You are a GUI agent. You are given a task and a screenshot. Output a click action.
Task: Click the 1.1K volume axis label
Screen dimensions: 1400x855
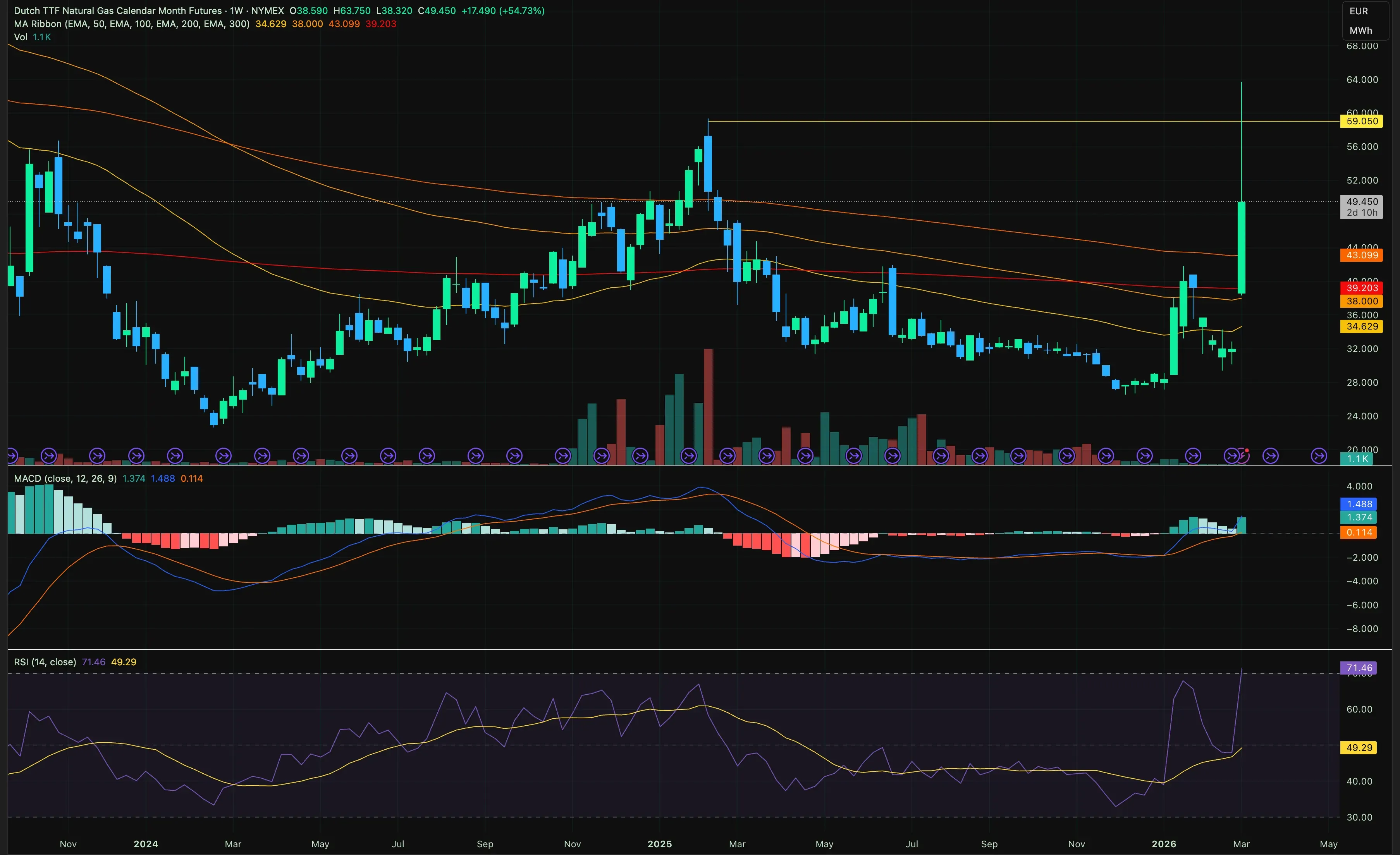point(1357,458)
